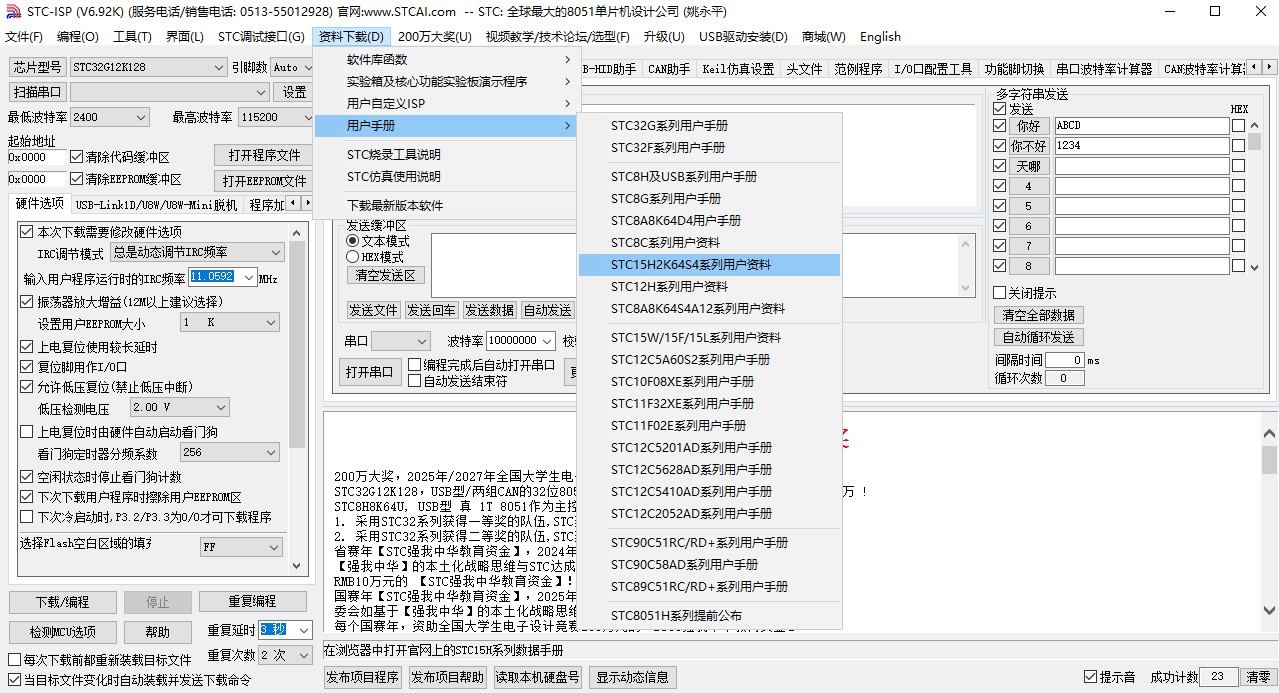Click 检测MCU选项 button
The height and width of the screenshot is (693, 1279).
click(61, 632)
